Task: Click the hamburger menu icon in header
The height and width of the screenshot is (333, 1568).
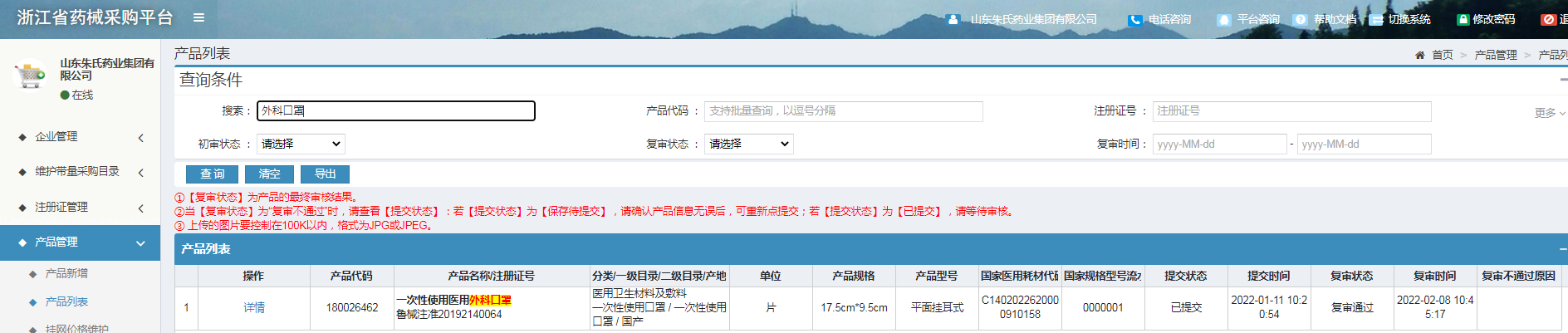Action: (198, 17)
